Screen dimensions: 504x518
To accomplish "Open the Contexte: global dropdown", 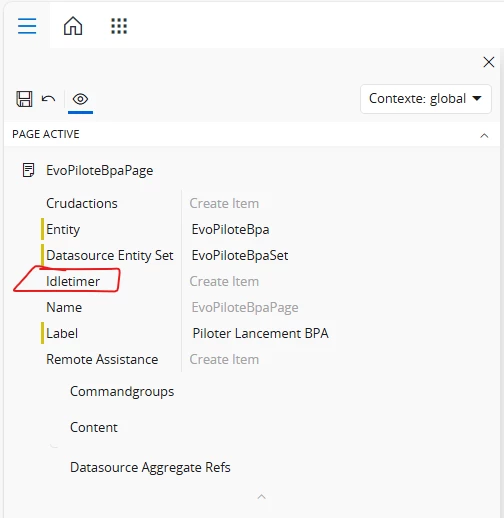I will pyautogui.click(x=426, y=99).
